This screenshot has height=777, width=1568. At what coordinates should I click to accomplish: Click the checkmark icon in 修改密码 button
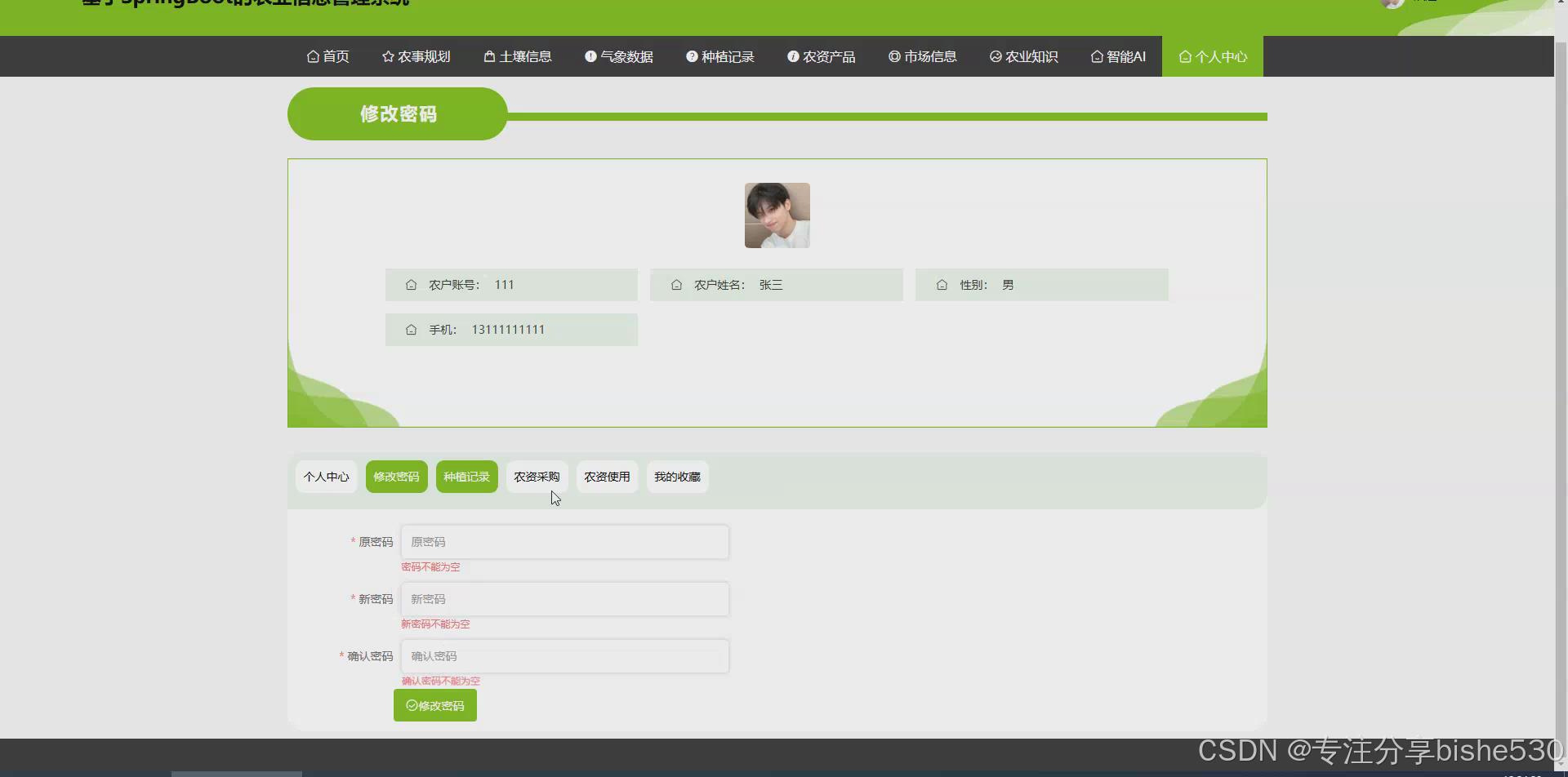point(412,705)
